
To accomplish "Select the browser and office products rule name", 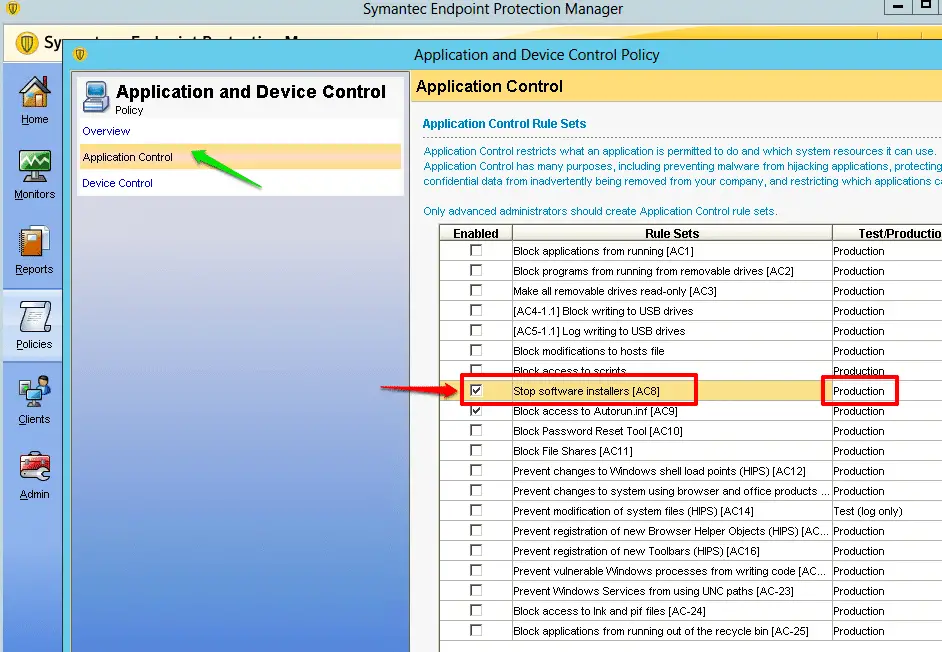I will click(671, 491).
